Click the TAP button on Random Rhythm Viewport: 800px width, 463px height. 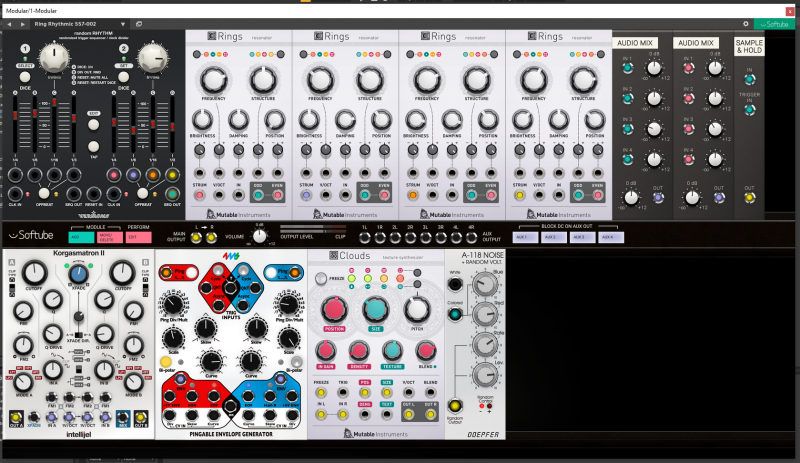click(x=93, y=147)
